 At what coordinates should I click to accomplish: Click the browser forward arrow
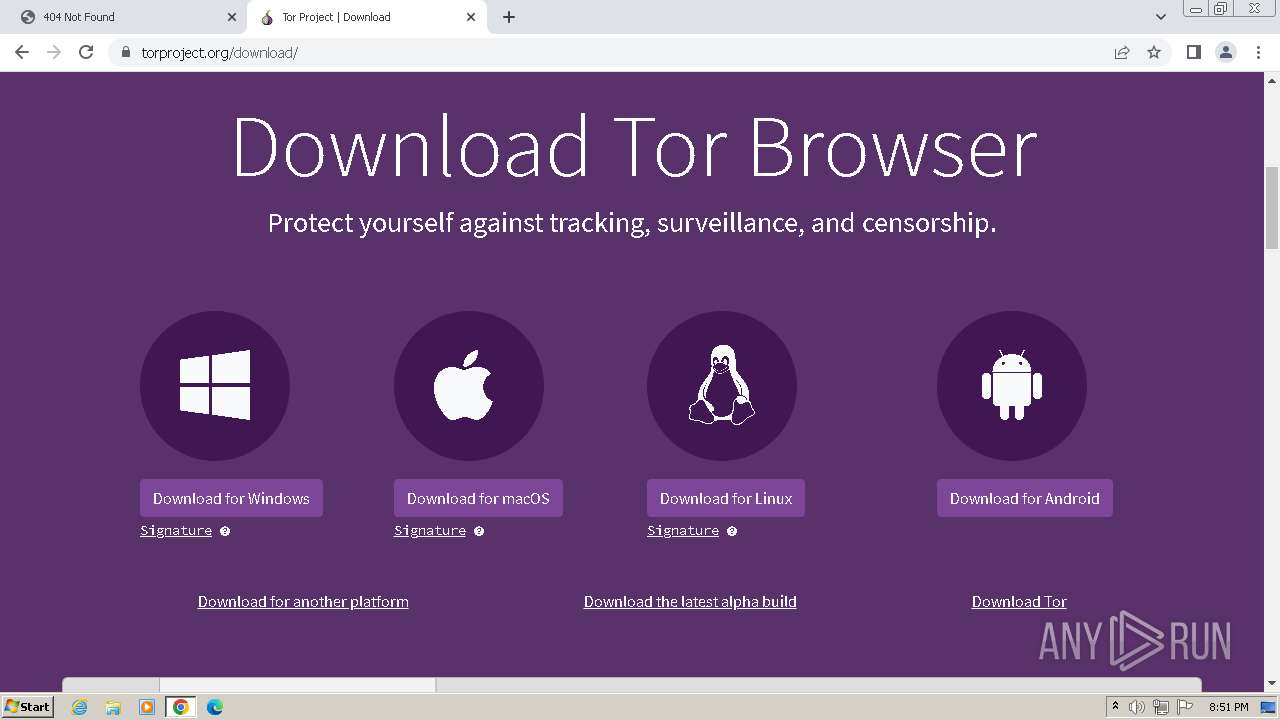click(54, 52)
